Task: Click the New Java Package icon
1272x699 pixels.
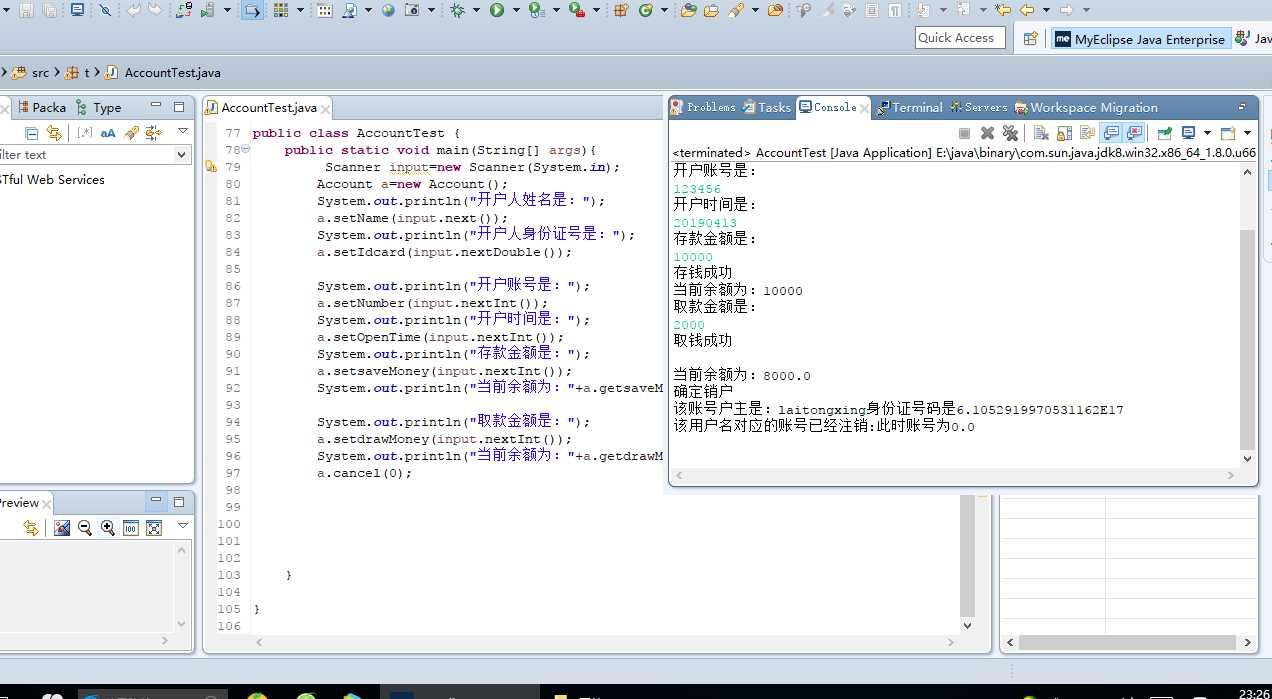Action: [620, 10]
